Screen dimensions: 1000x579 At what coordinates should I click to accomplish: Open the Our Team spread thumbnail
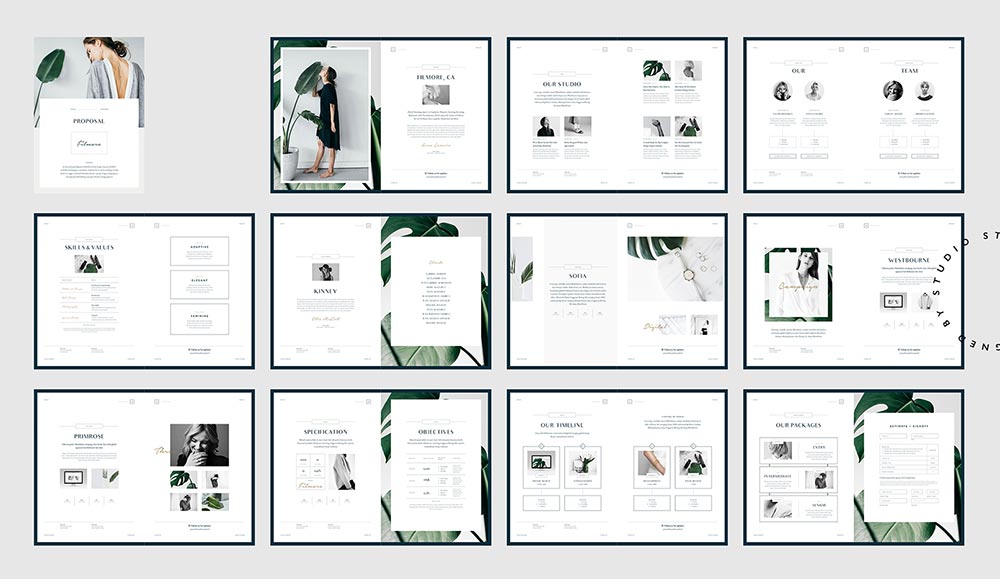pyautogui.click(x=854, y=115)
